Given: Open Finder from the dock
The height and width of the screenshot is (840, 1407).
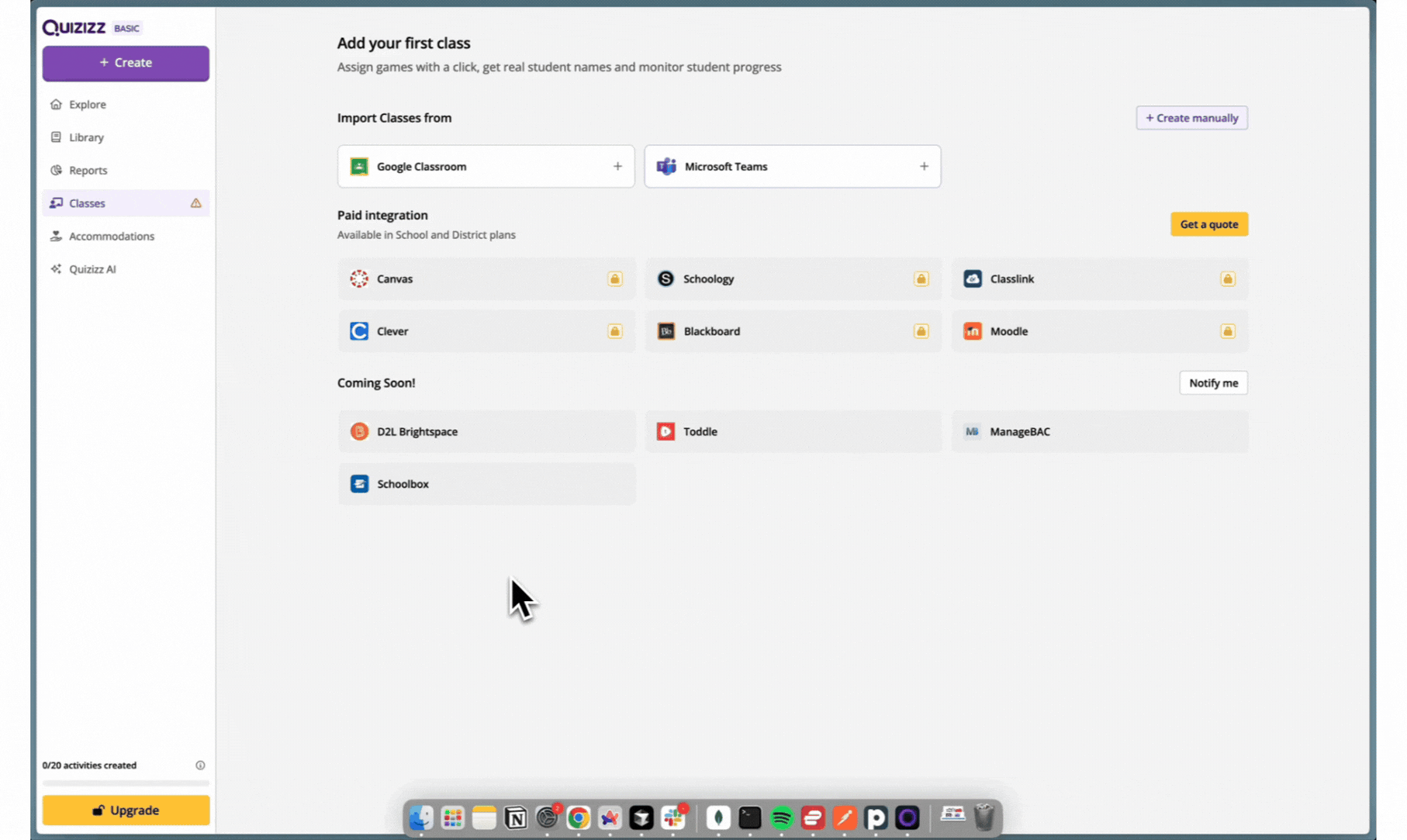Looking at the screenshot, I should [x=421, y=818].
